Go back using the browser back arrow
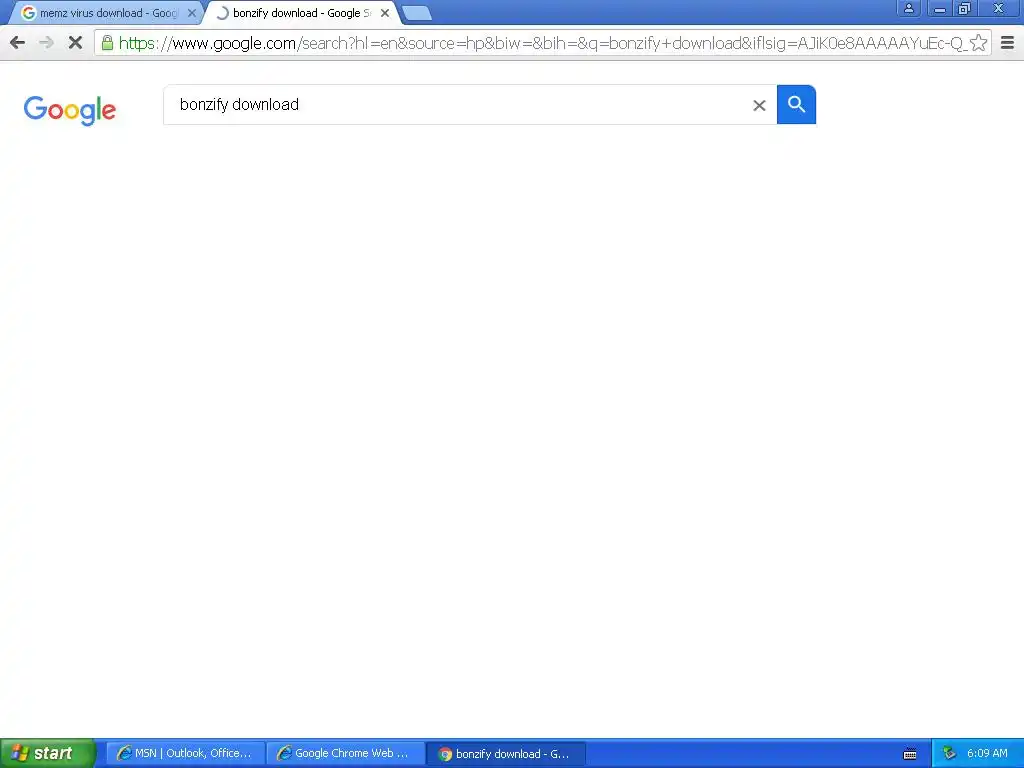 (18, 43)
